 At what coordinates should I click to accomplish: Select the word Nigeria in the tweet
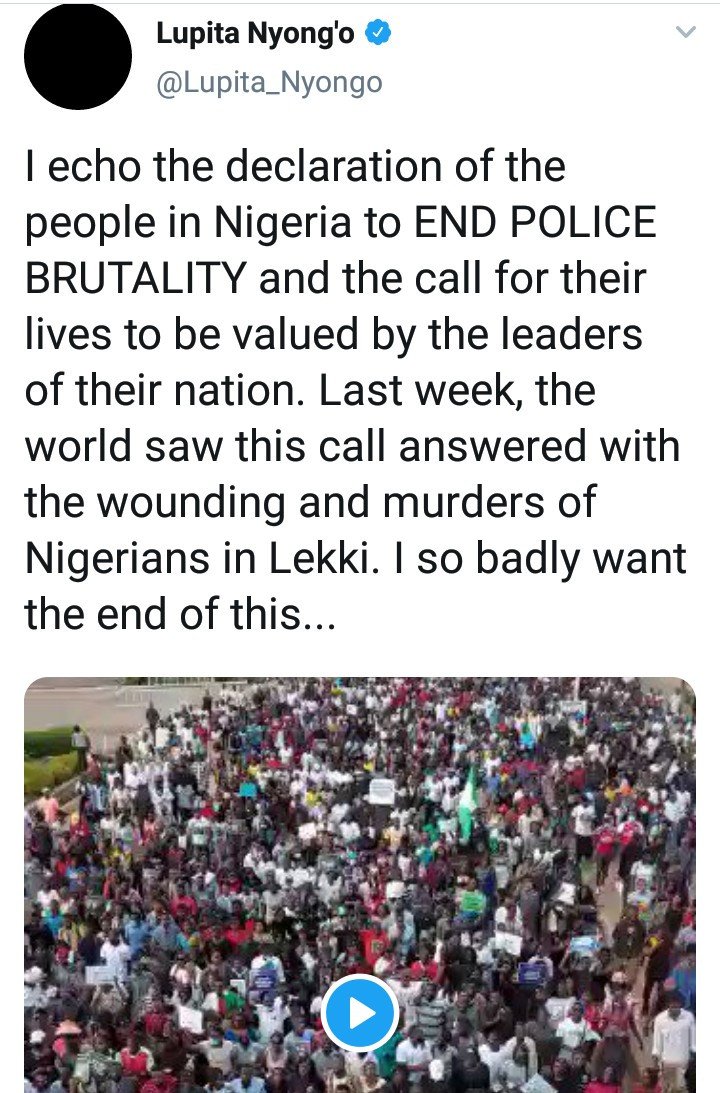(282, 224)
